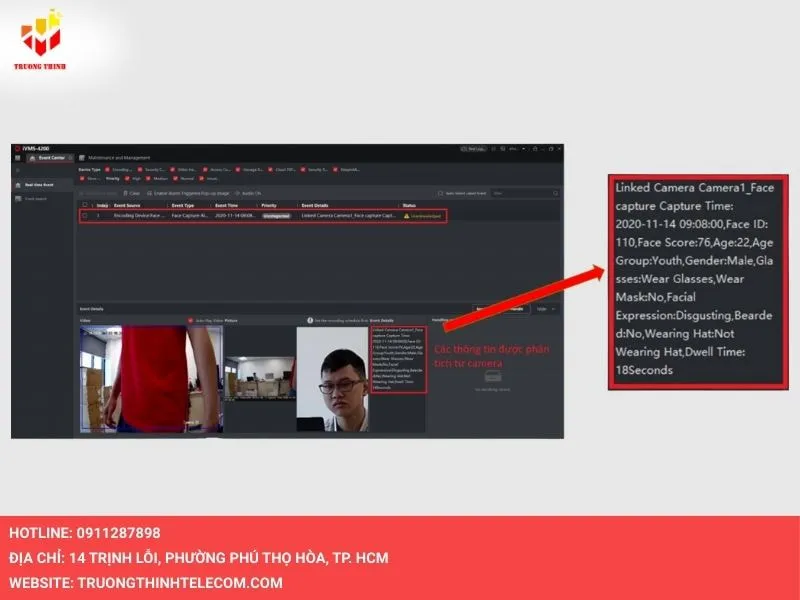Screen dimensions: 800x600
Task: Click the Event Time column header
Action: pyautogui.click(x=226, y=205)
